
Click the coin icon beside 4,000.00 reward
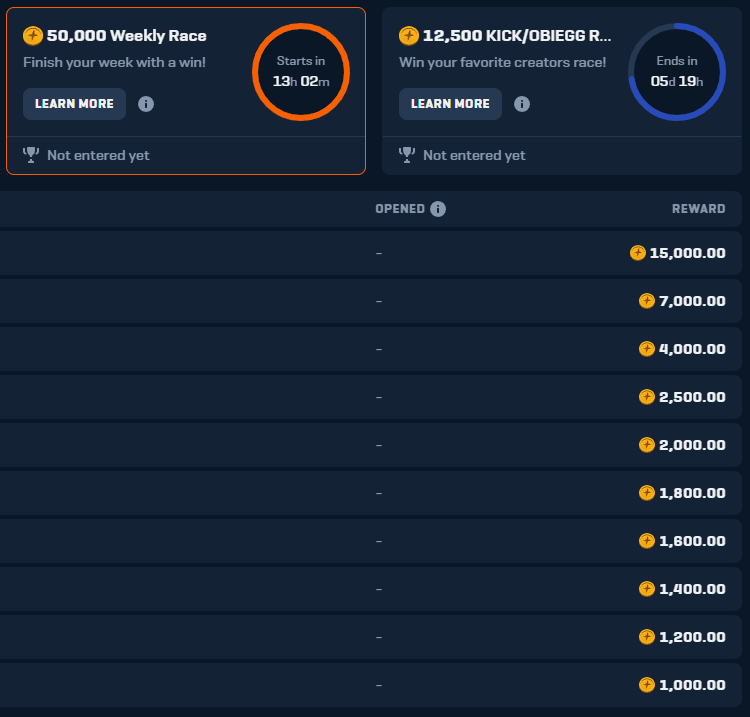pos(647,349)
